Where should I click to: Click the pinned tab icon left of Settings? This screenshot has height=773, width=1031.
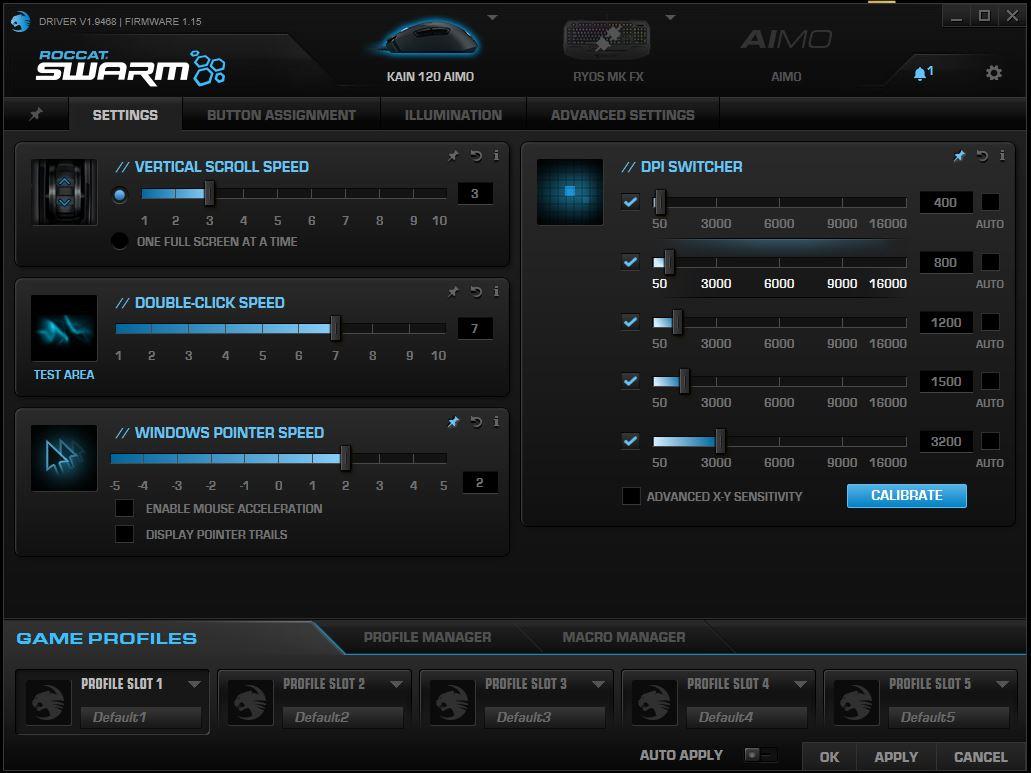(x=36, y=115)
